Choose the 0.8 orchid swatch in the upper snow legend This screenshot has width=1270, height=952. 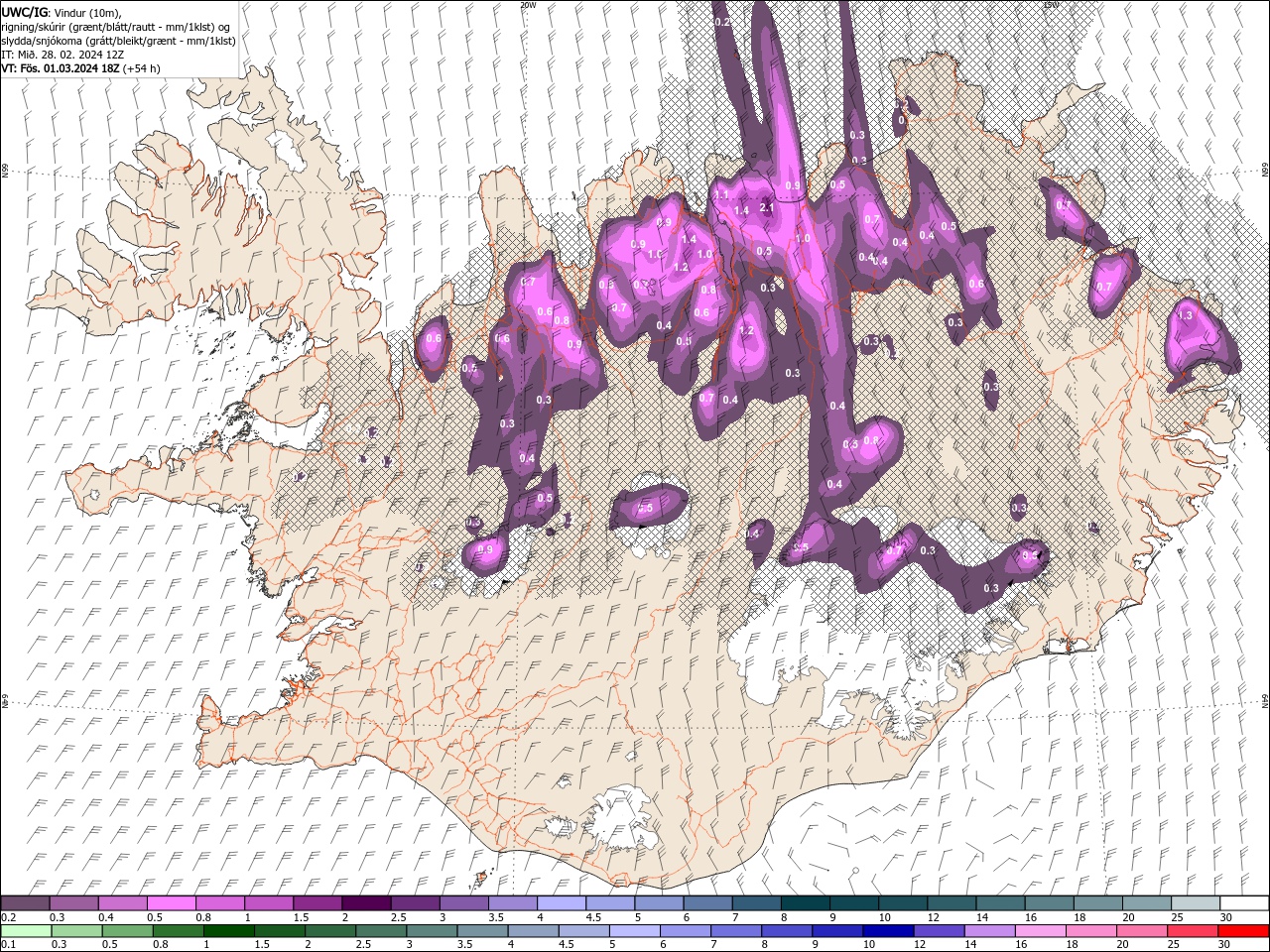(220, 903)
